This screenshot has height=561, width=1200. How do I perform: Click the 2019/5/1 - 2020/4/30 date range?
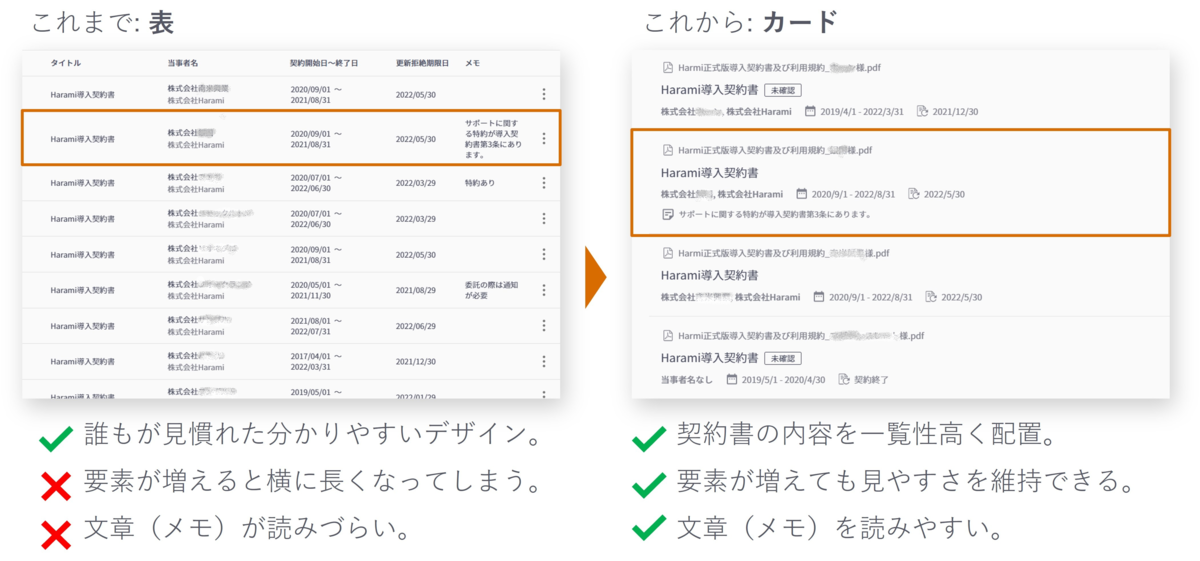point(785,379)
